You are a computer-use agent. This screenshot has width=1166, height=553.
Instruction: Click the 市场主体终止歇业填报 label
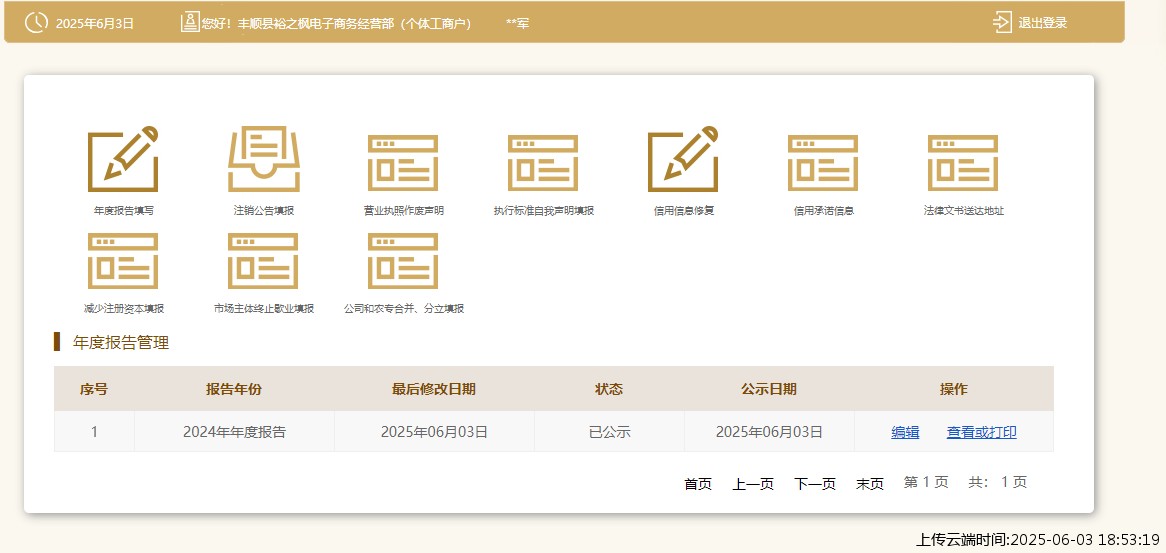(264, 308)
